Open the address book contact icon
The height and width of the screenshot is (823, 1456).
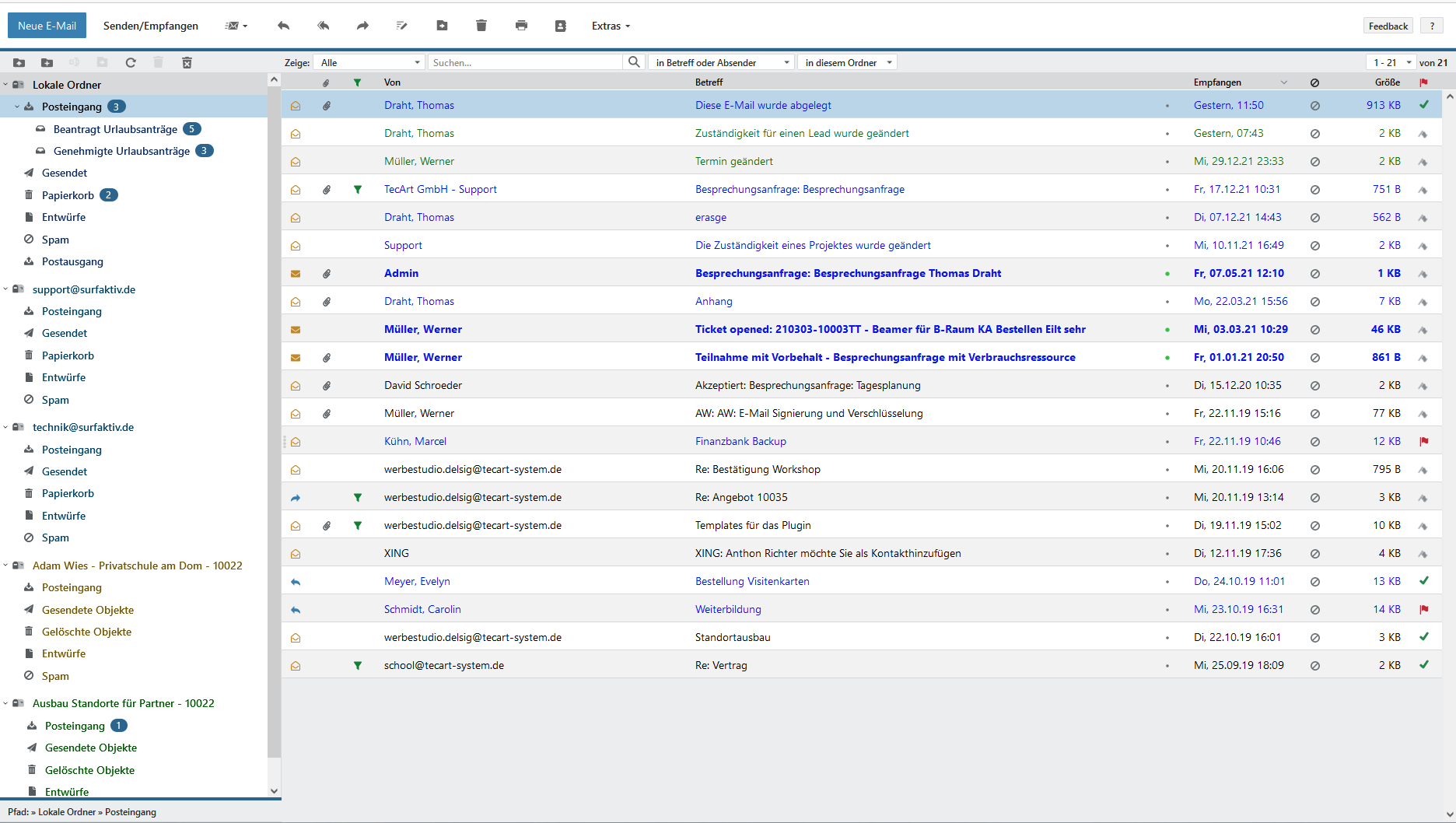coord(560,26)
